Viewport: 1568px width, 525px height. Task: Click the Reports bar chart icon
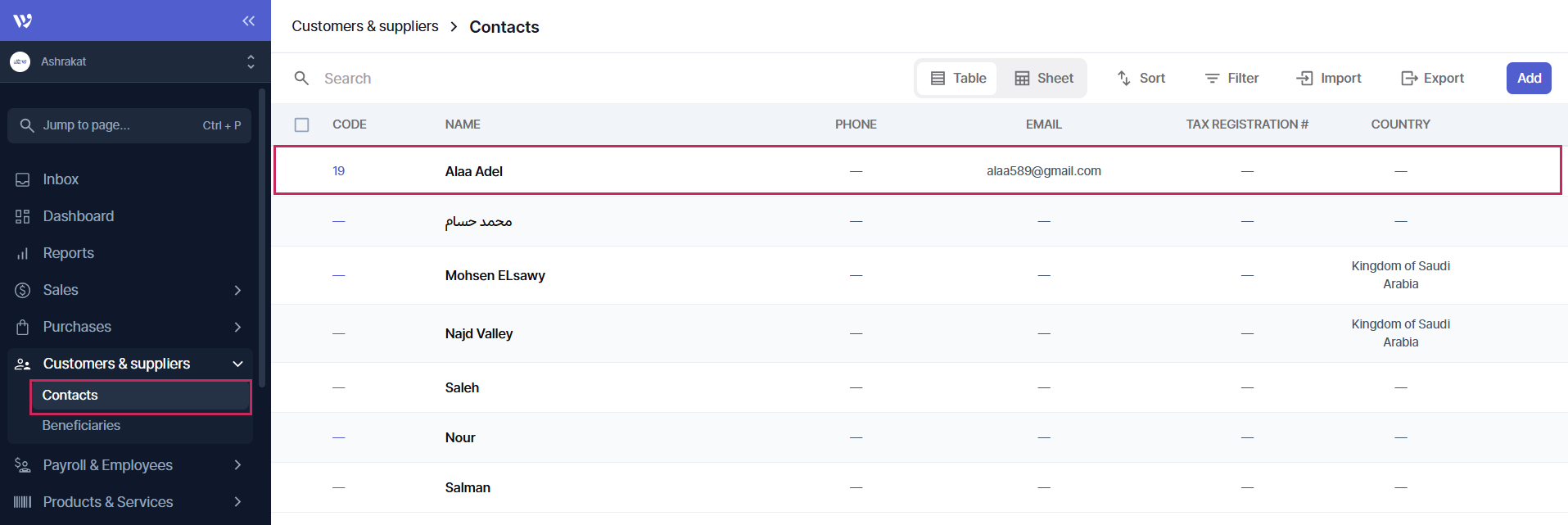coord(23,254)
